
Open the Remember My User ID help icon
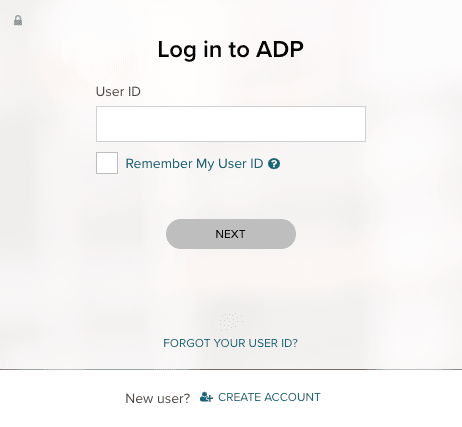coord(274,164)
